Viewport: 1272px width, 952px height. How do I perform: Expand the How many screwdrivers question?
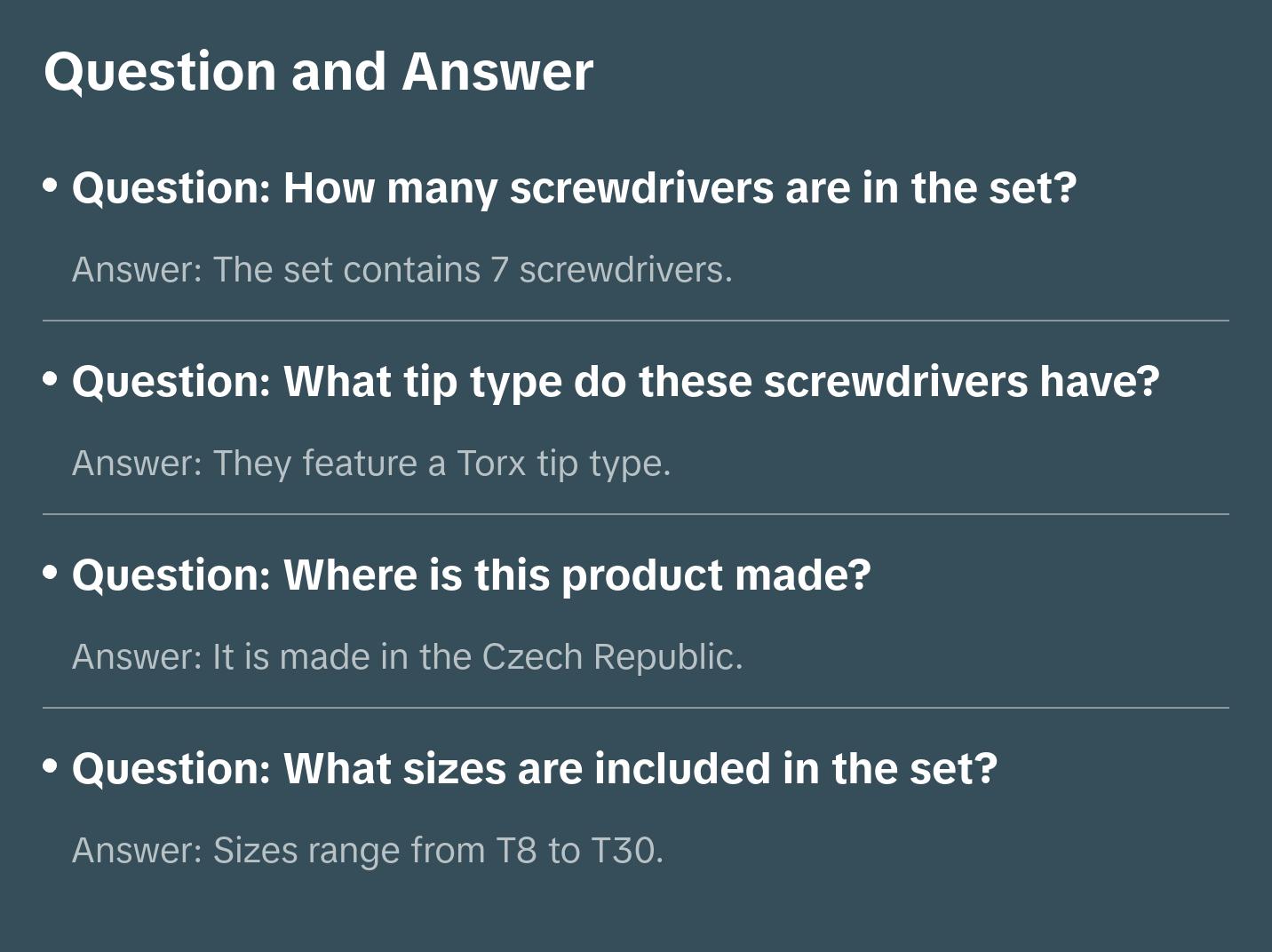[x=574, y=188]
